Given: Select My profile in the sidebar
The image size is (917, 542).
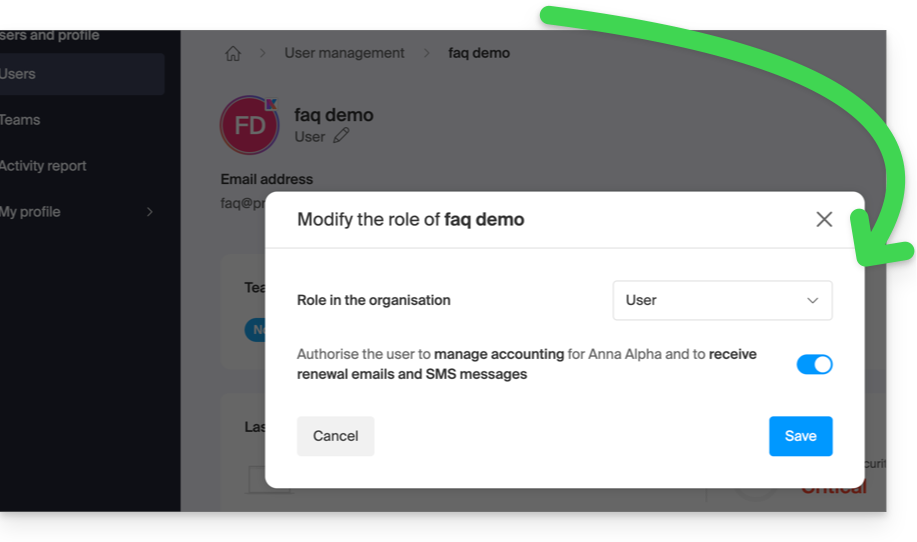Looking at the screenshot, I should tap(30, 212).
